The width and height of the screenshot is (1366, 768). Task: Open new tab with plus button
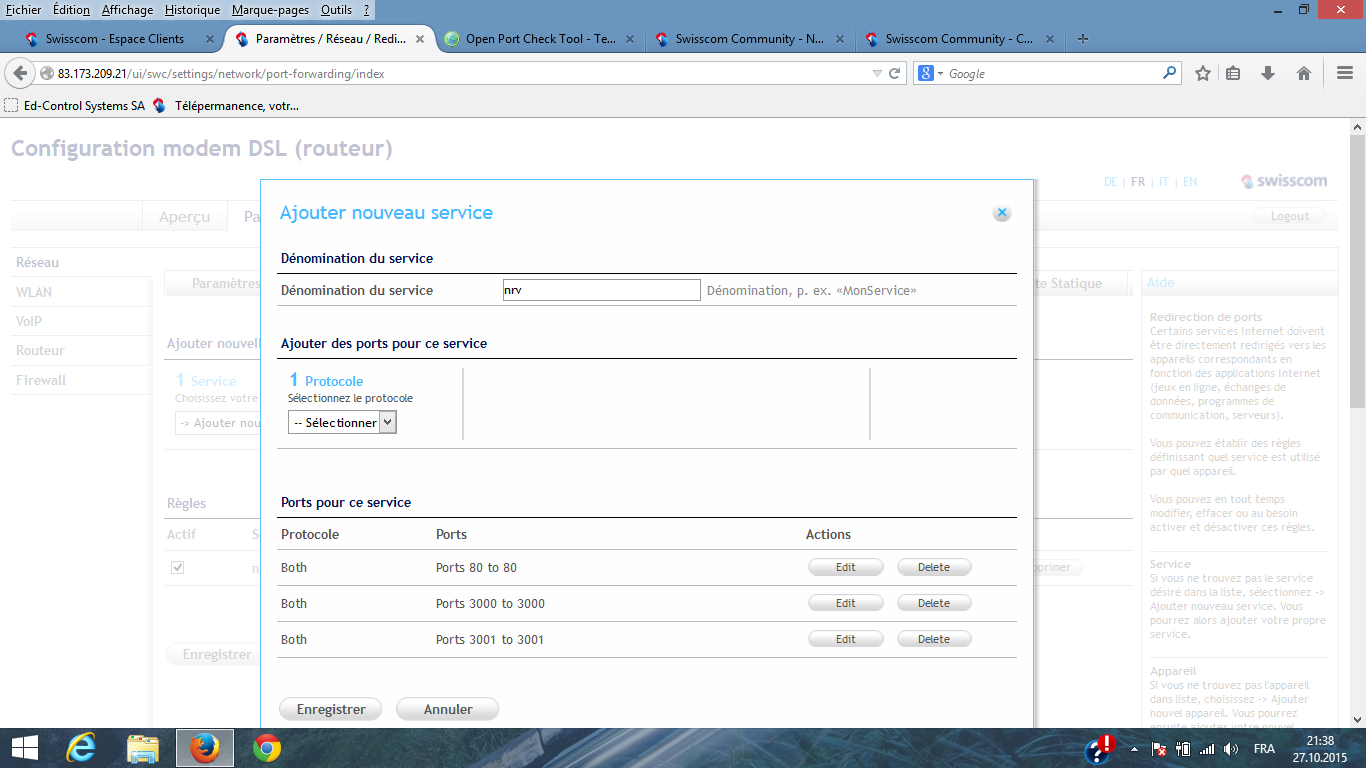click(x=1082, y=39)
